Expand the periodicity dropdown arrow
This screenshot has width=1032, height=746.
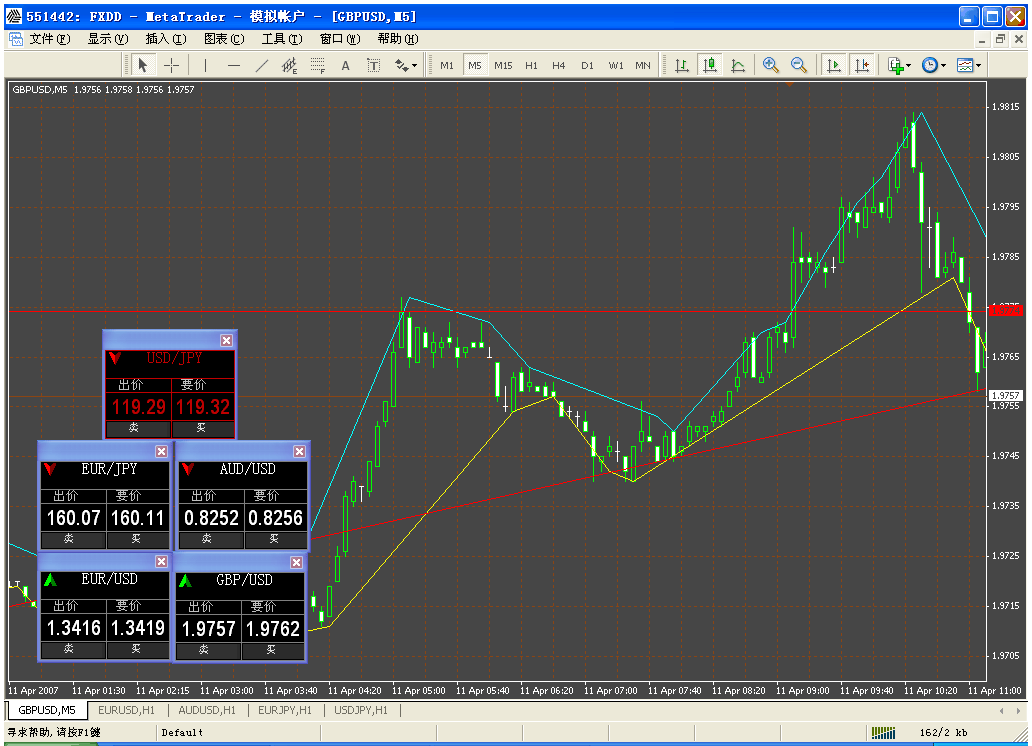[943, 66]
